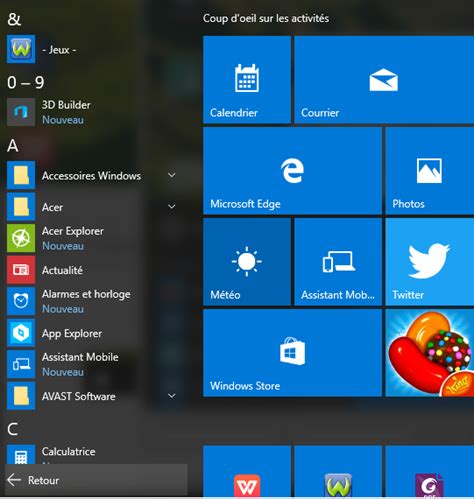
Task: Click the letter A section header
Action: point(13,146)
